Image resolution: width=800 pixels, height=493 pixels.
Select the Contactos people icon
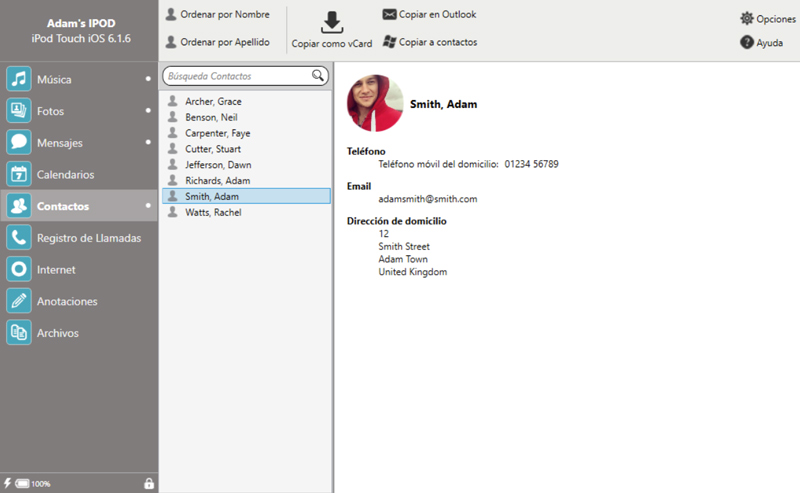pyautogui.click(x=19, y=206)
